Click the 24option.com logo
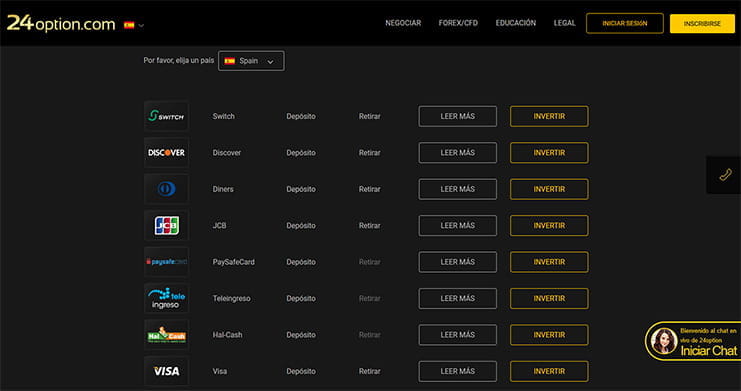741x391 pixels. 61,24
